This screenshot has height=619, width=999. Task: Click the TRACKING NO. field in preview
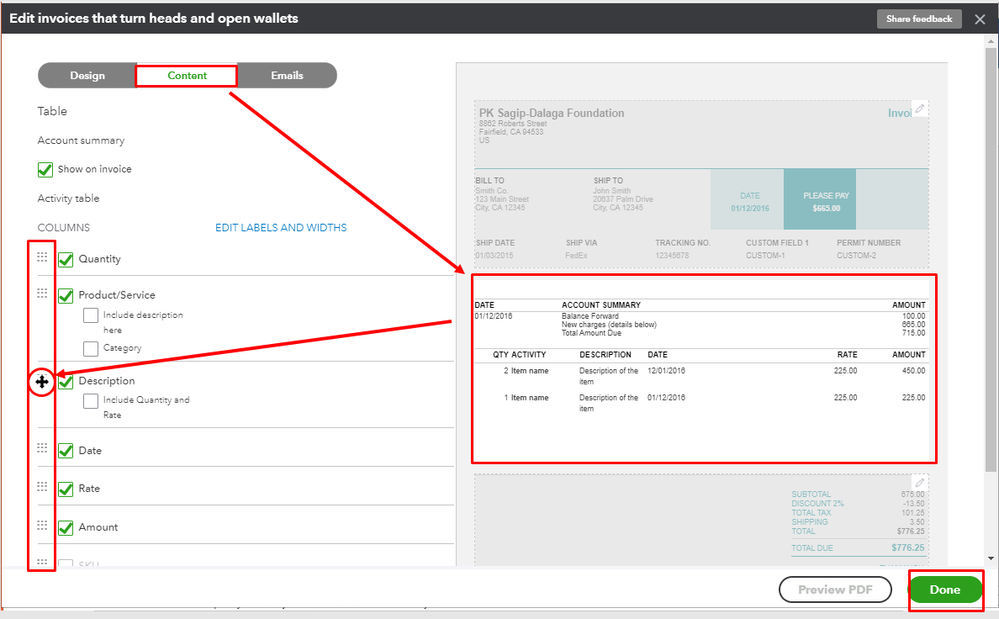[682, 249]
